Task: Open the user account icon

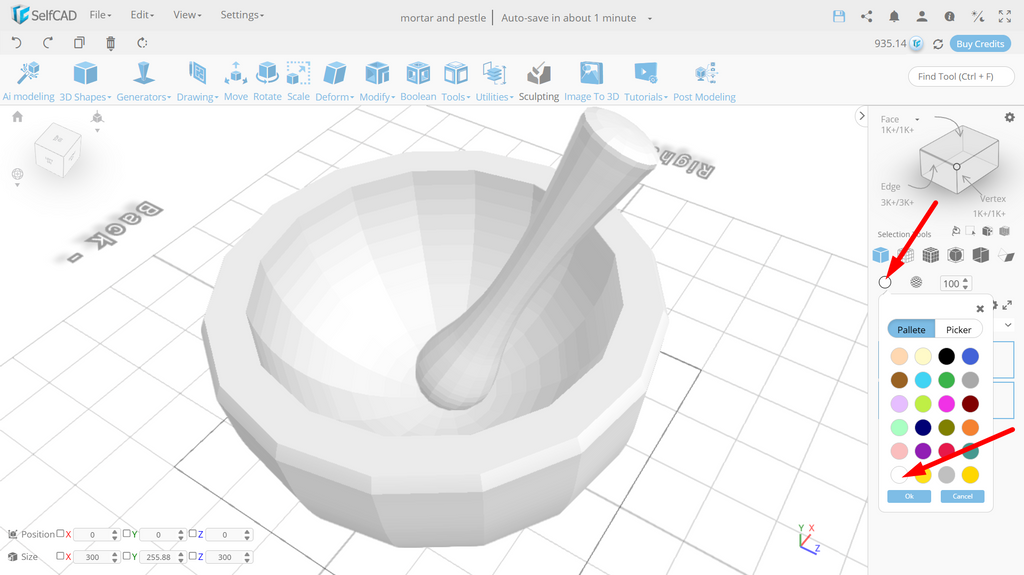Action: pyautogui.click(x=921, y=17)
